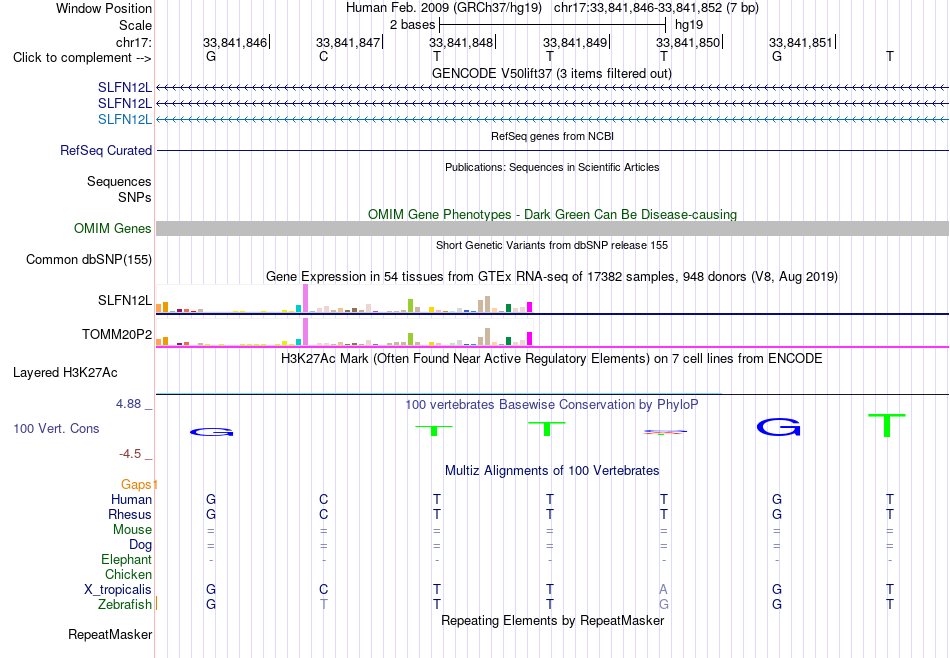Click the Human alignment row label
This screenshot has width=950, height=658.
131,499
